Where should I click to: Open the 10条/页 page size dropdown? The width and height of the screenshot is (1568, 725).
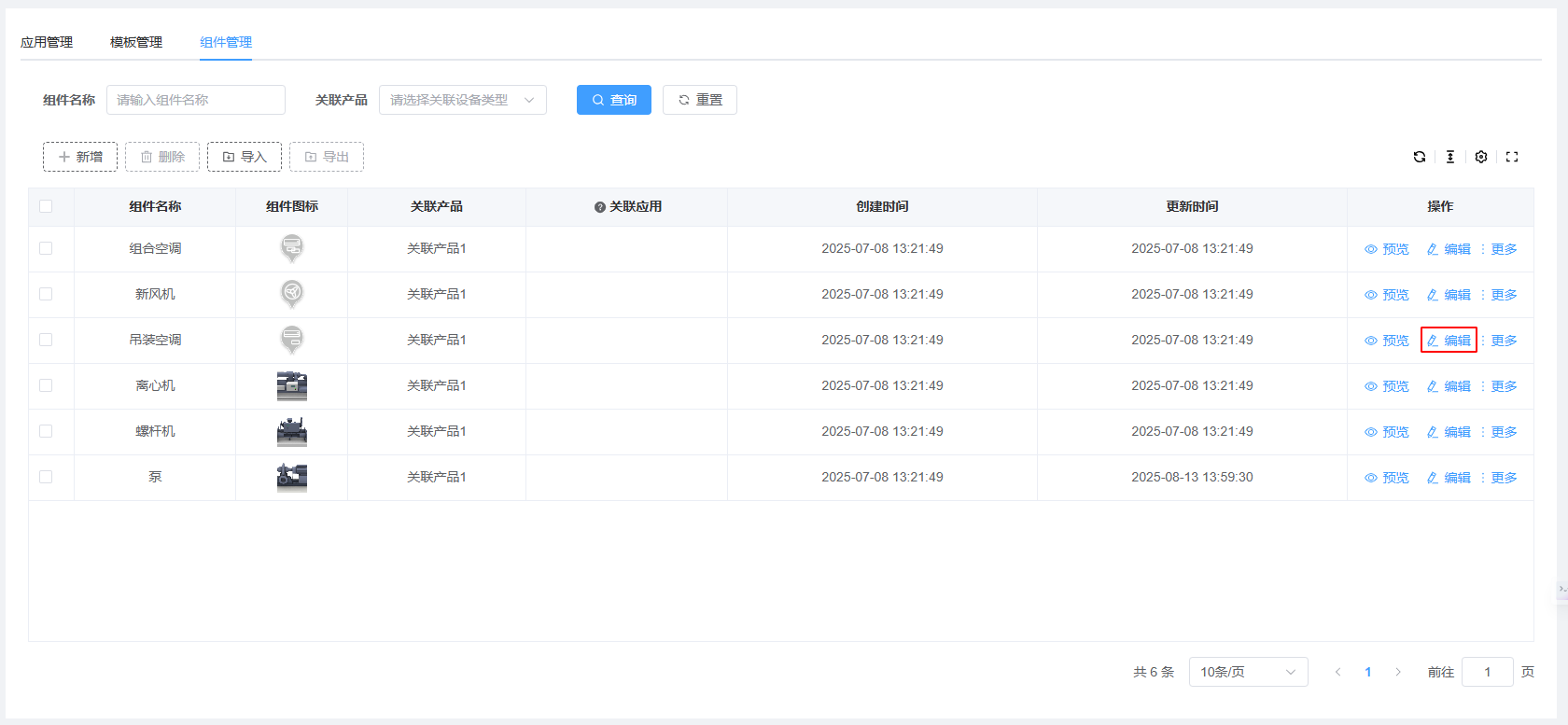point(1249,672)
